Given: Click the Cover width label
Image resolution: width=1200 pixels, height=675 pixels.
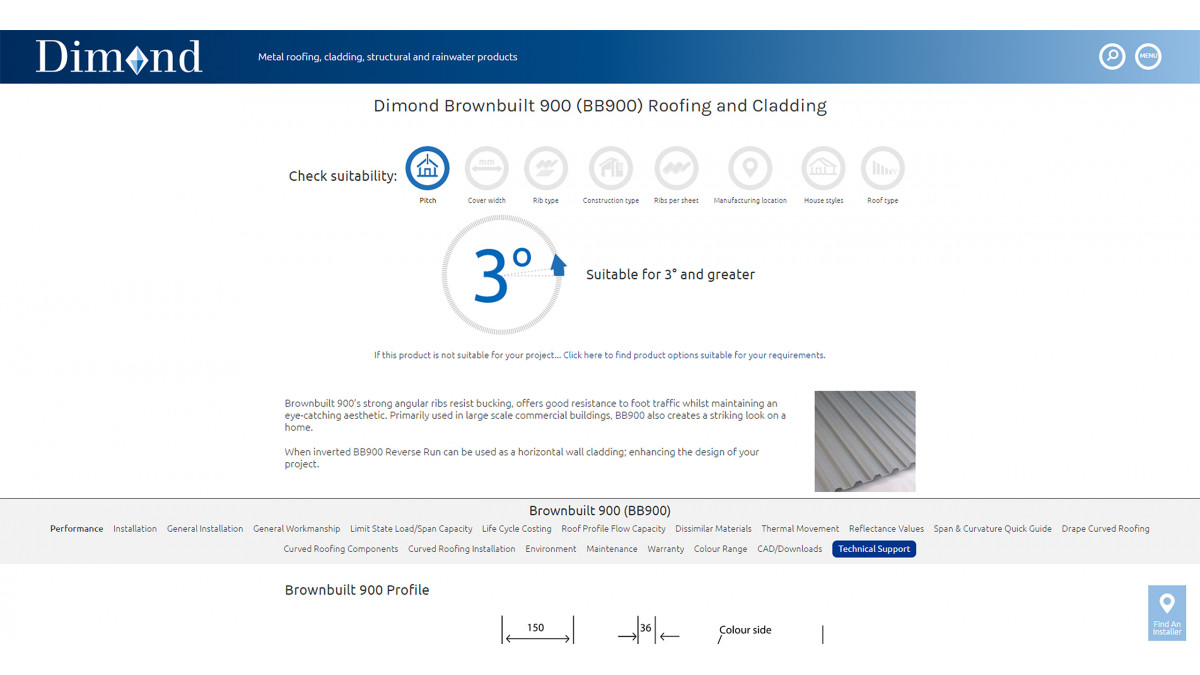Looking at the screenshot, I should pos(487,201).
